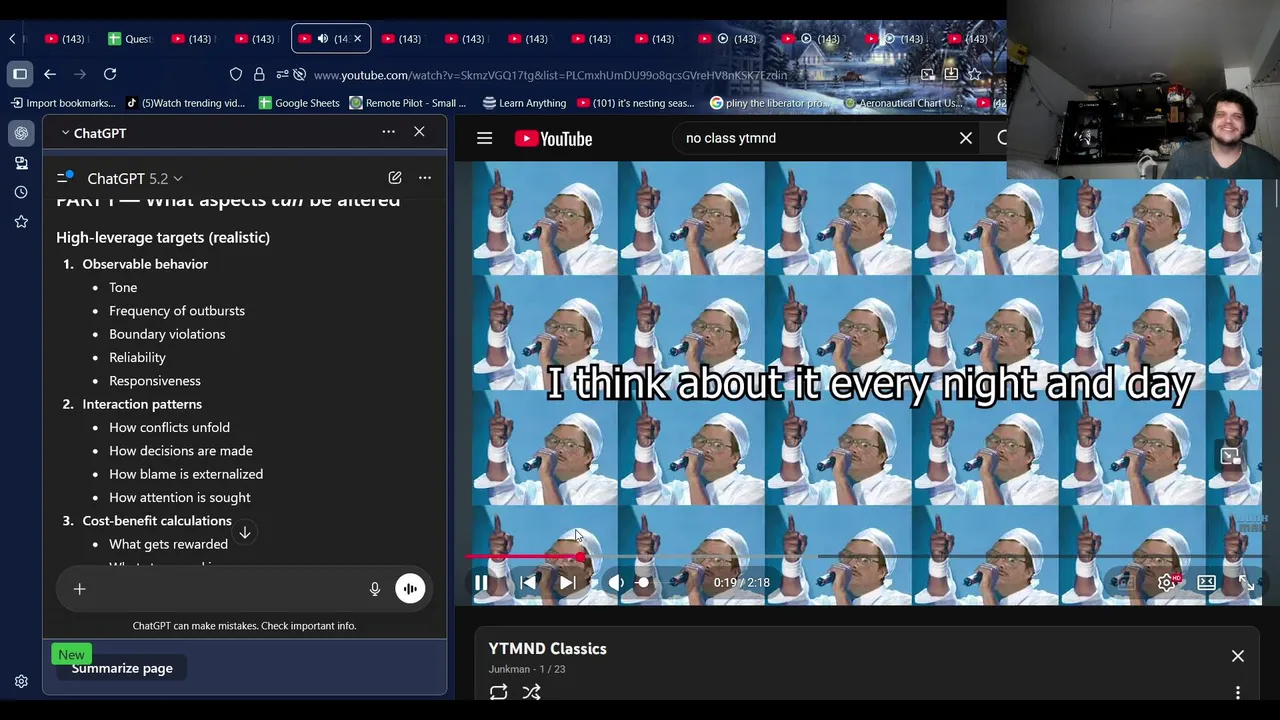1280x720 pixels.
Task: Open sidebar history clock icon
Action: click(21, 192)
